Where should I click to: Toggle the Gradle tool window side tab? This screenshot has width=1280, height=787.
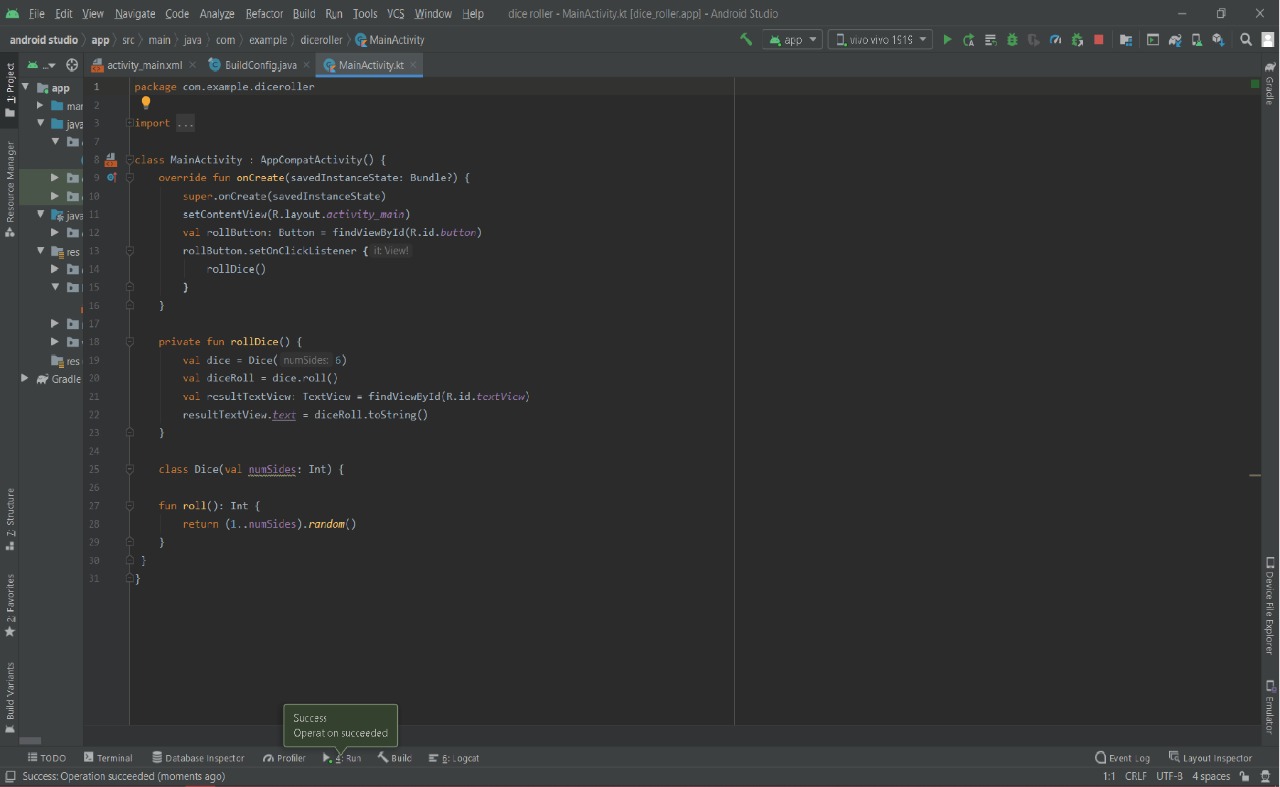tap(1270, 84)
